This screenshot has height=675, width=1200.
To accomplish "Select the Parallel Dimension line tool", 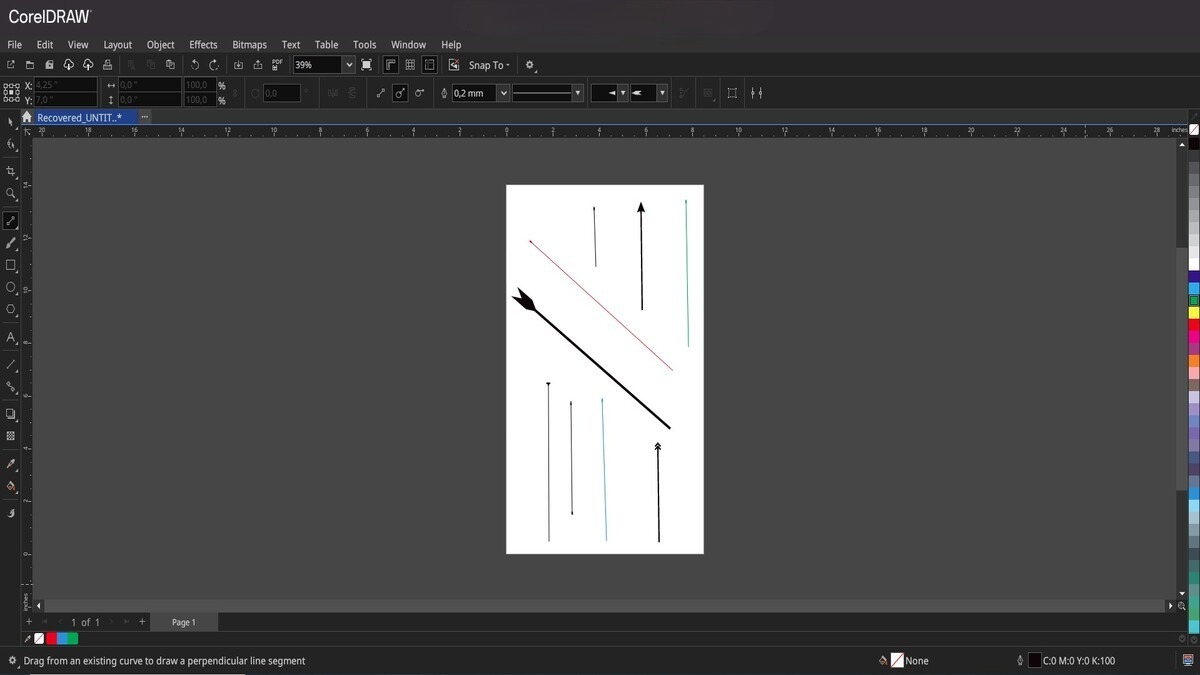I will pos(11,365).
